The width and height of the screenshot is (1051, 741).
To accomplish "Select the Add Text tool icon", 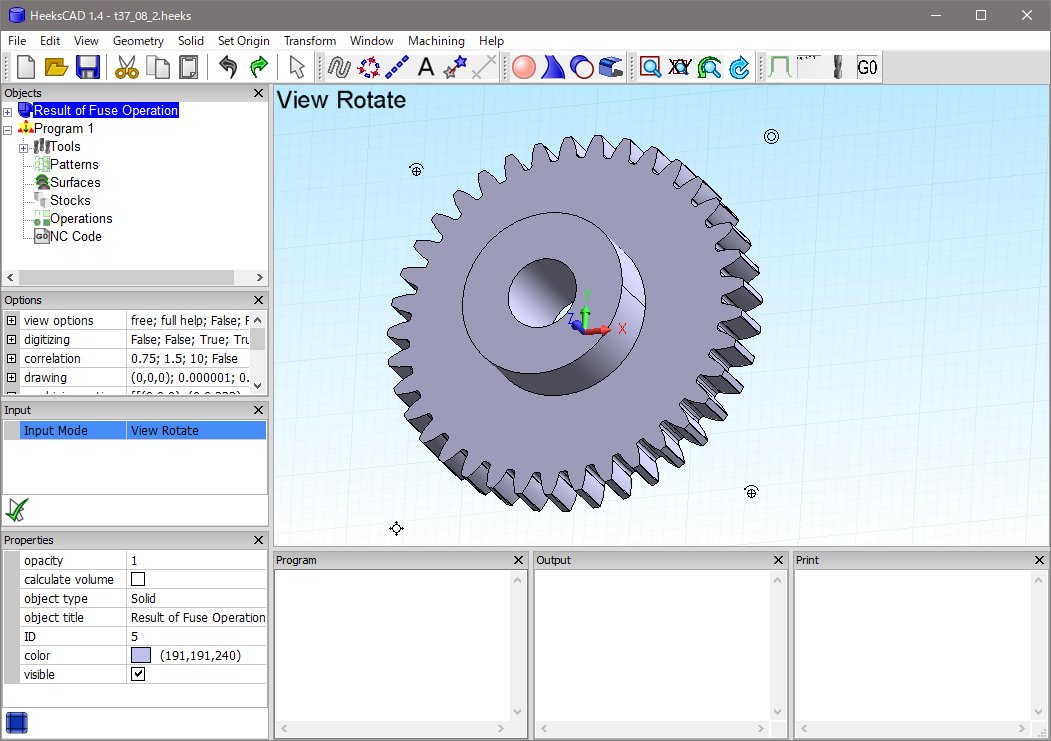I will 425,67.
